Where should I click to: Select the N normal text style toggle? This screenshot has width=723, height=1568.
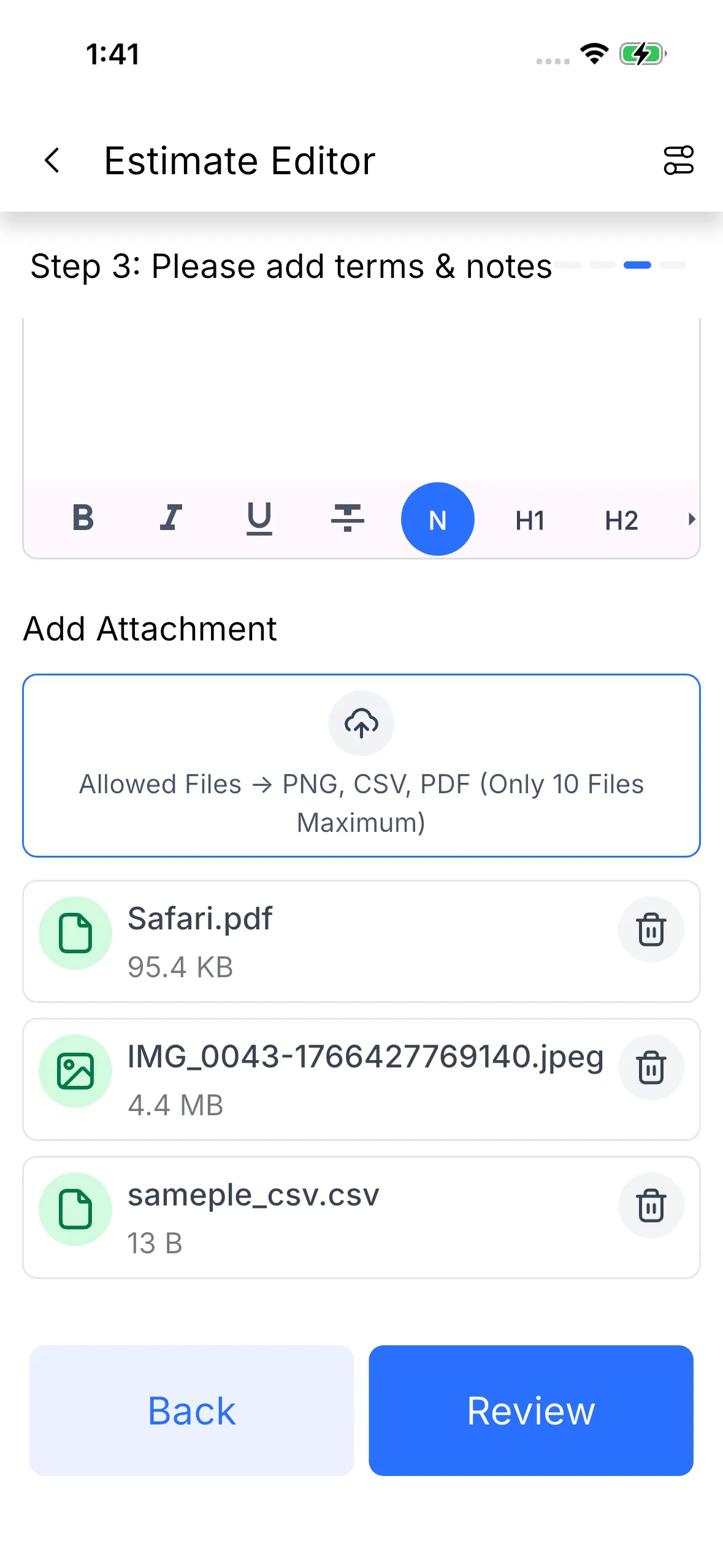coord(437,518)
